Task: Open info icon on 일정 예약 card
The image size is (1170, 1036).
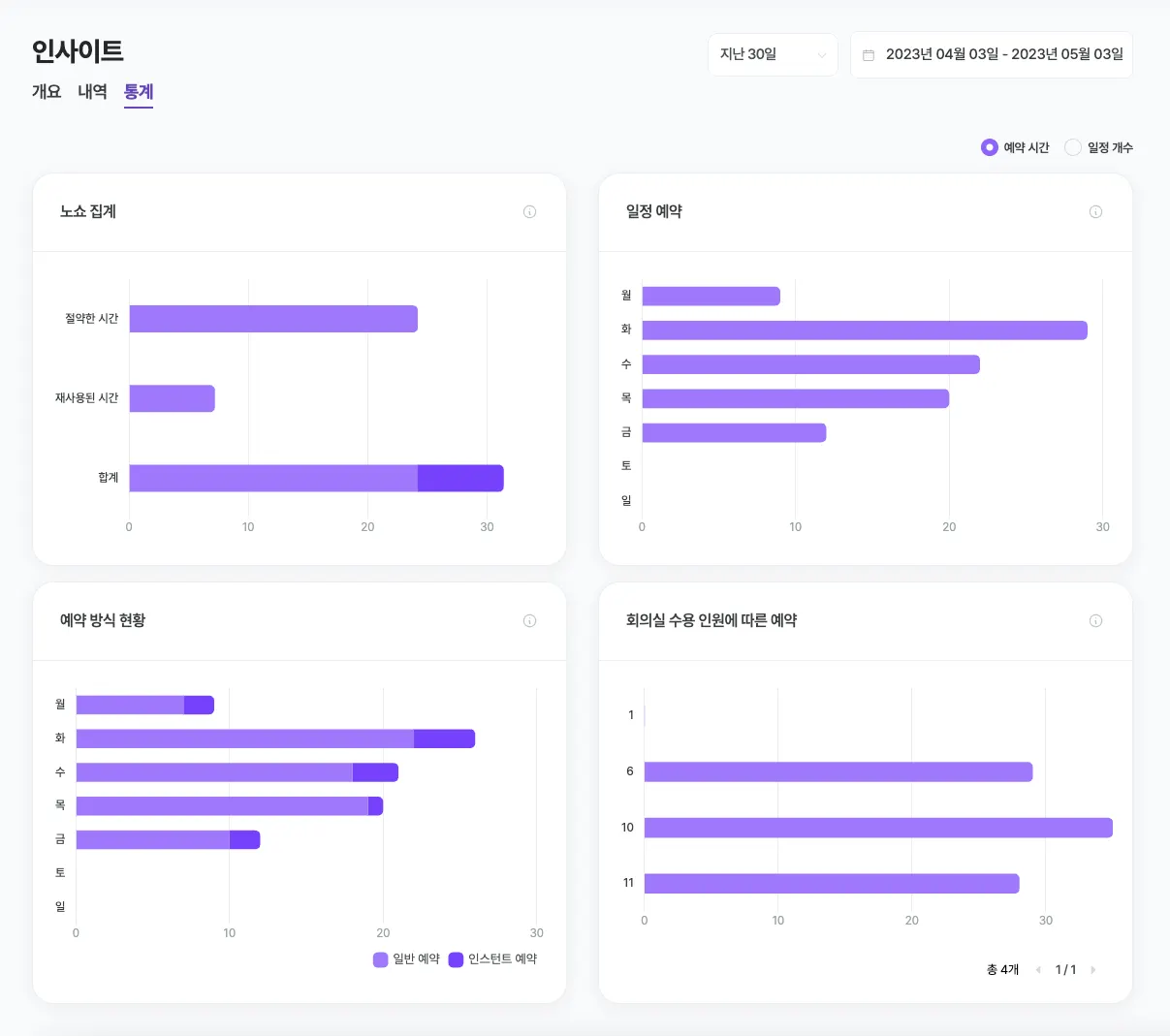Action: [1095, 212]
